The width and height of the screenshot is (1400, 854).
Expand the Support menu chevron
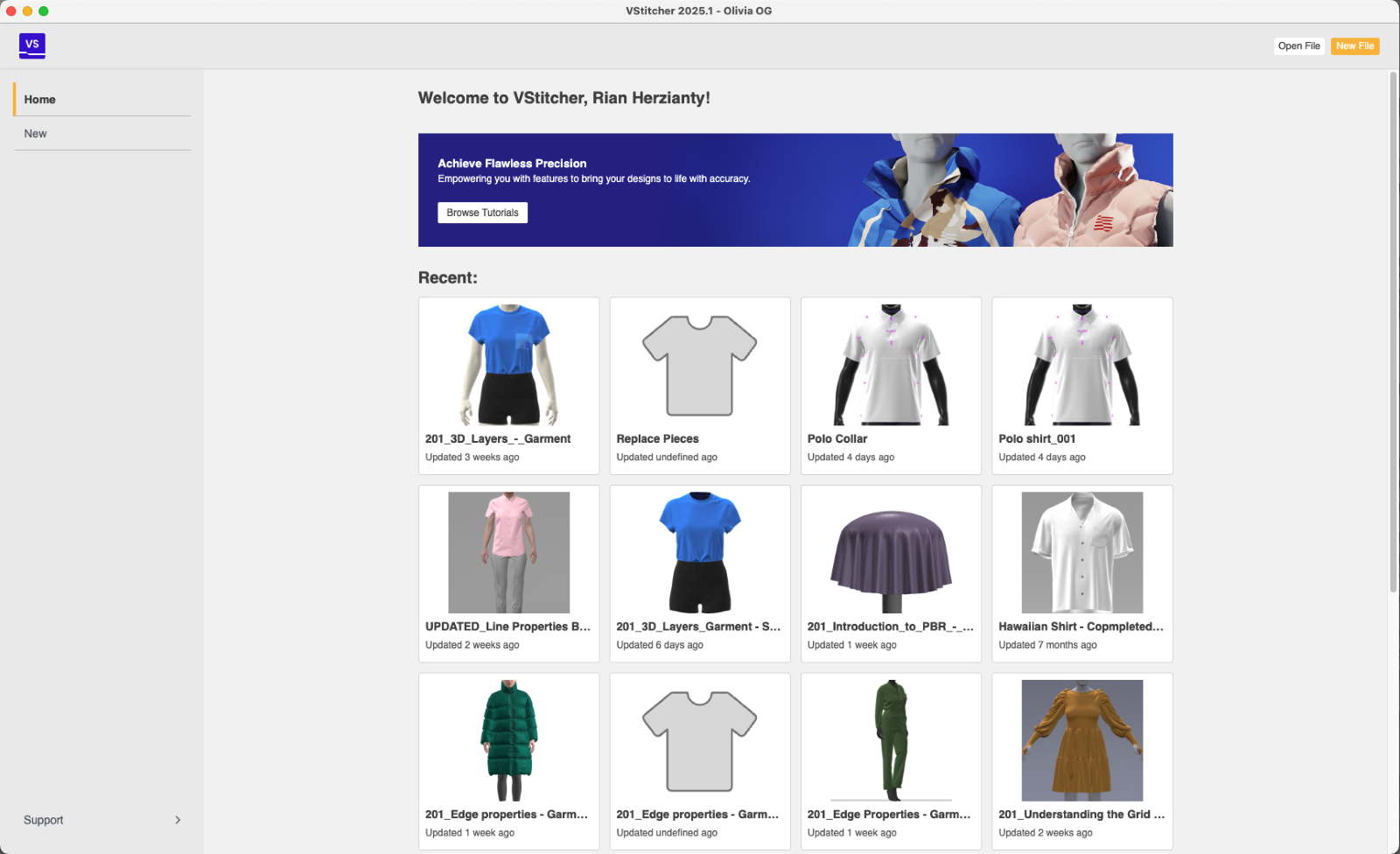178,820
